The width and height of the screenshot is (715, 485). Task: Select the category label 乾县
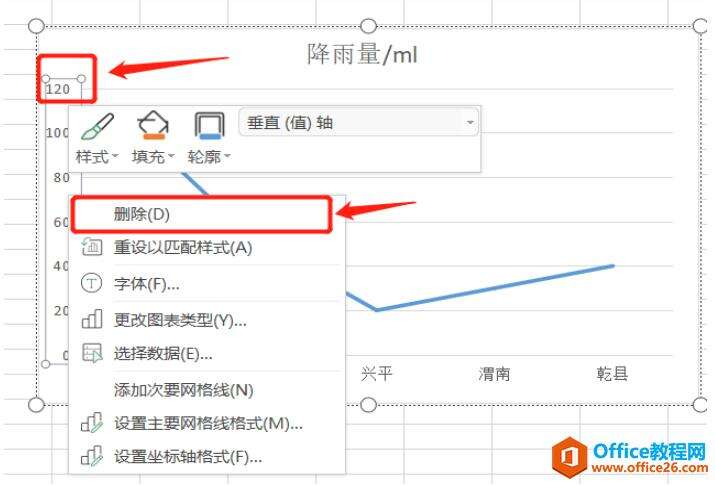click(612, 374)
